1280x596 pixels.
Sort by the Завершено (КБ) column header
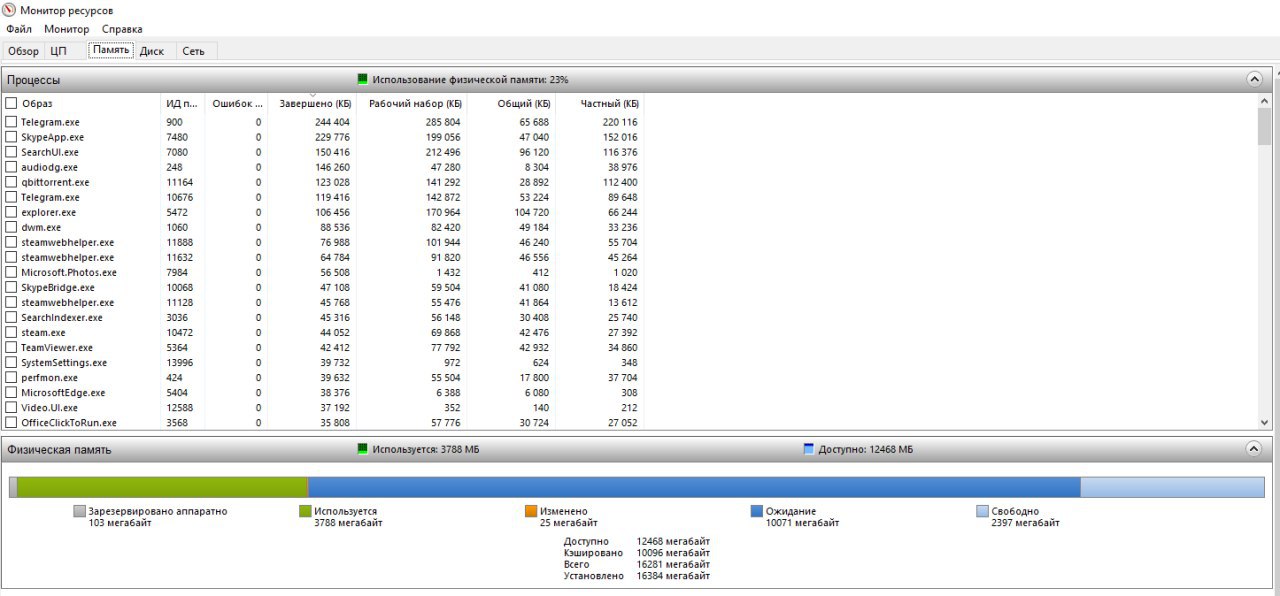click(312, 103)
